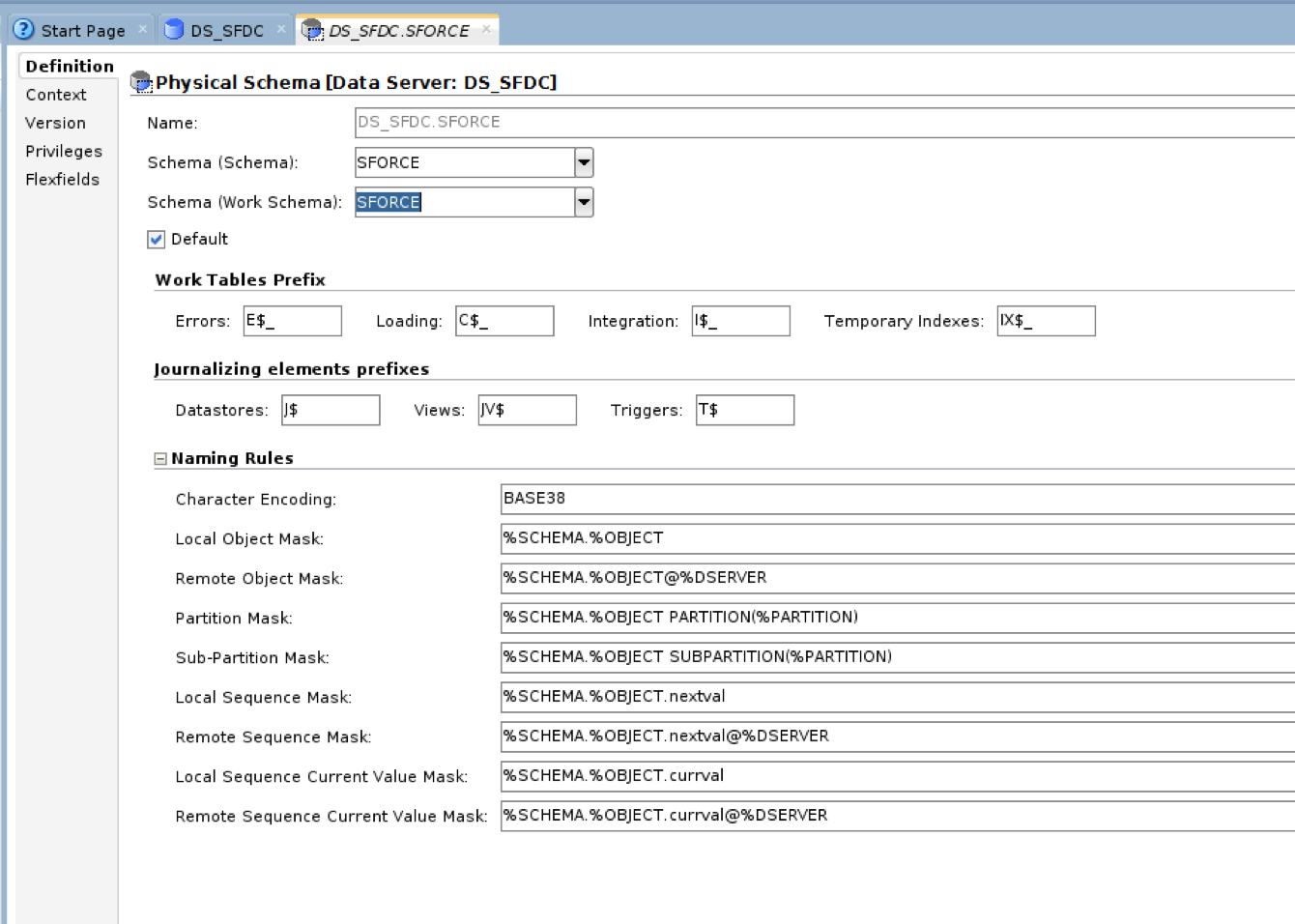Open the Schema (Work Schema) dropdown
The height and width of the screenshot is (924, 1295).
(x=583, y=202)
